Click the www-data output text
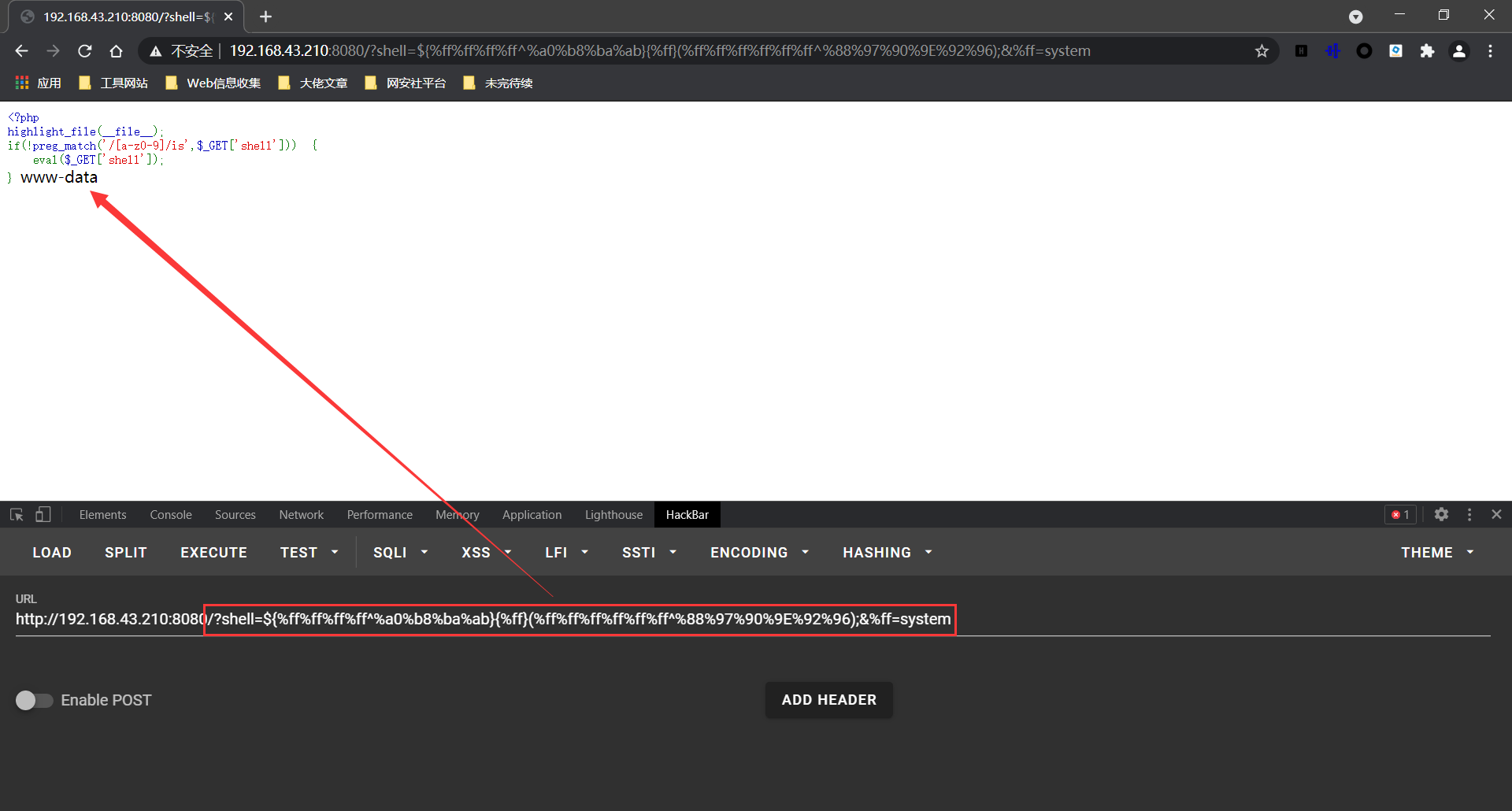Image resolution: width=1512 pixels, height=811 pixels. pos(59,177)
